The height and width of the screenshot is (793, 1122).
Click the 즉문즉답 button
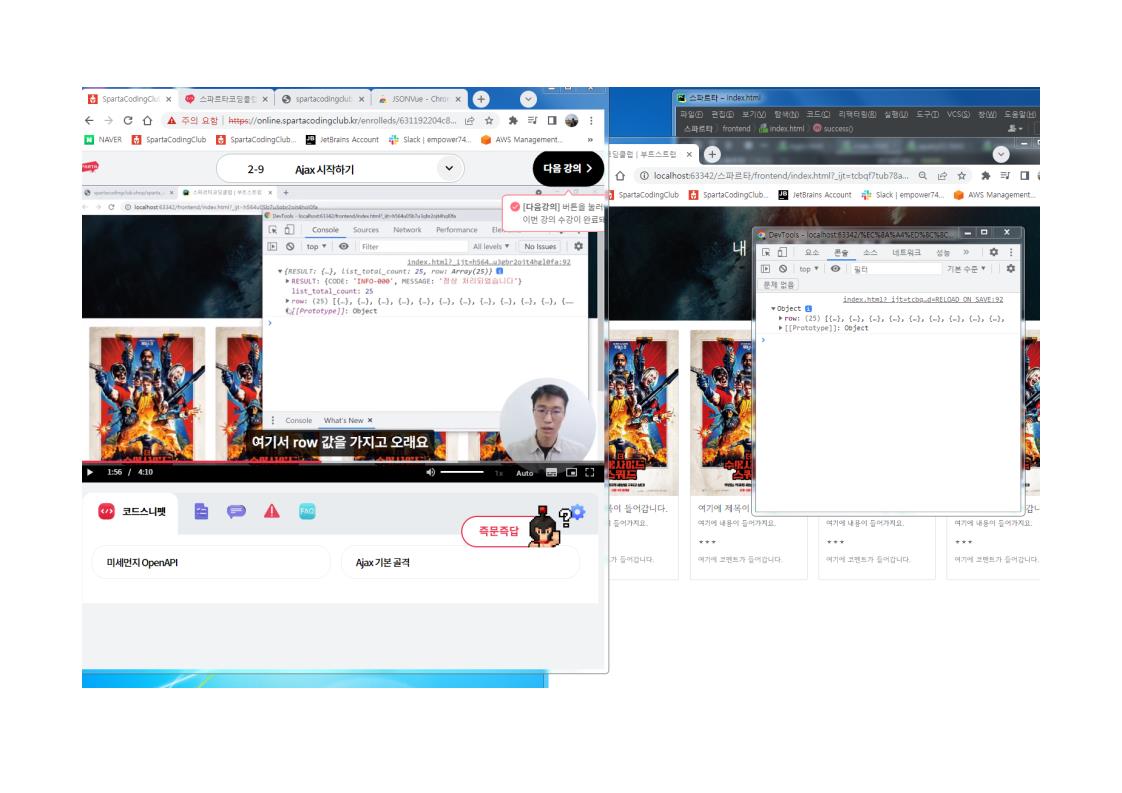coord(499,531)
